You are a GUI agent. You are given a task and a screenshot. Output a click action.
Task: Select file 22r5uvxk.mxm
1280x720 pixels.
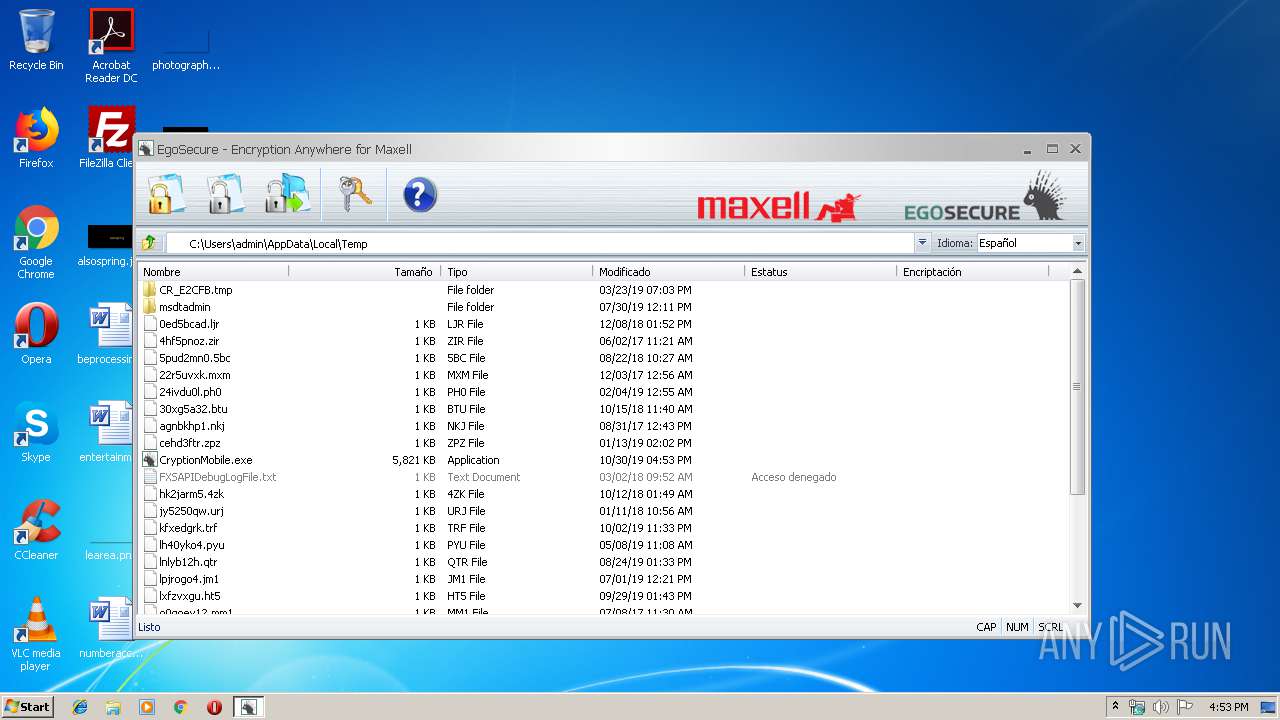pyautogui.click(x=194, y=375)
